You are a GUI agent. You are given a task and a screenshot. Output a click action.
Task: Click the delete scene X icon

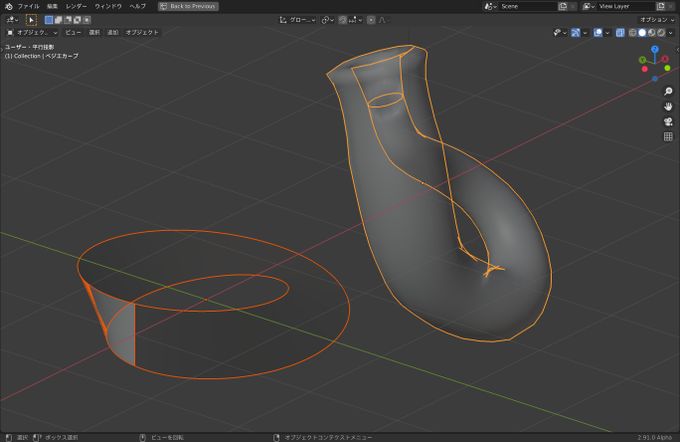click(573, 7)
